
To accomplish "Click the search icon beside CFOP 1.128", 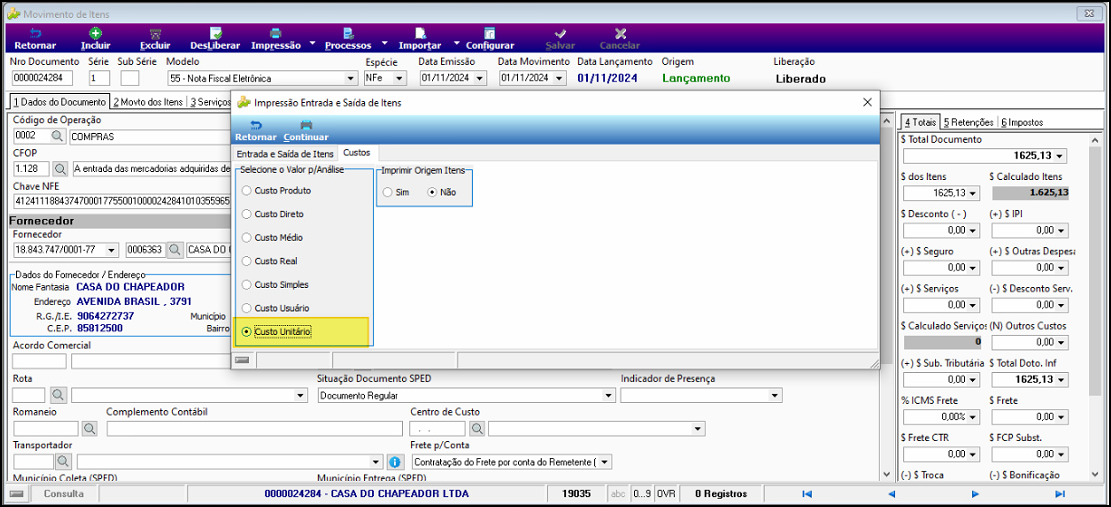I will coord(60,169).
